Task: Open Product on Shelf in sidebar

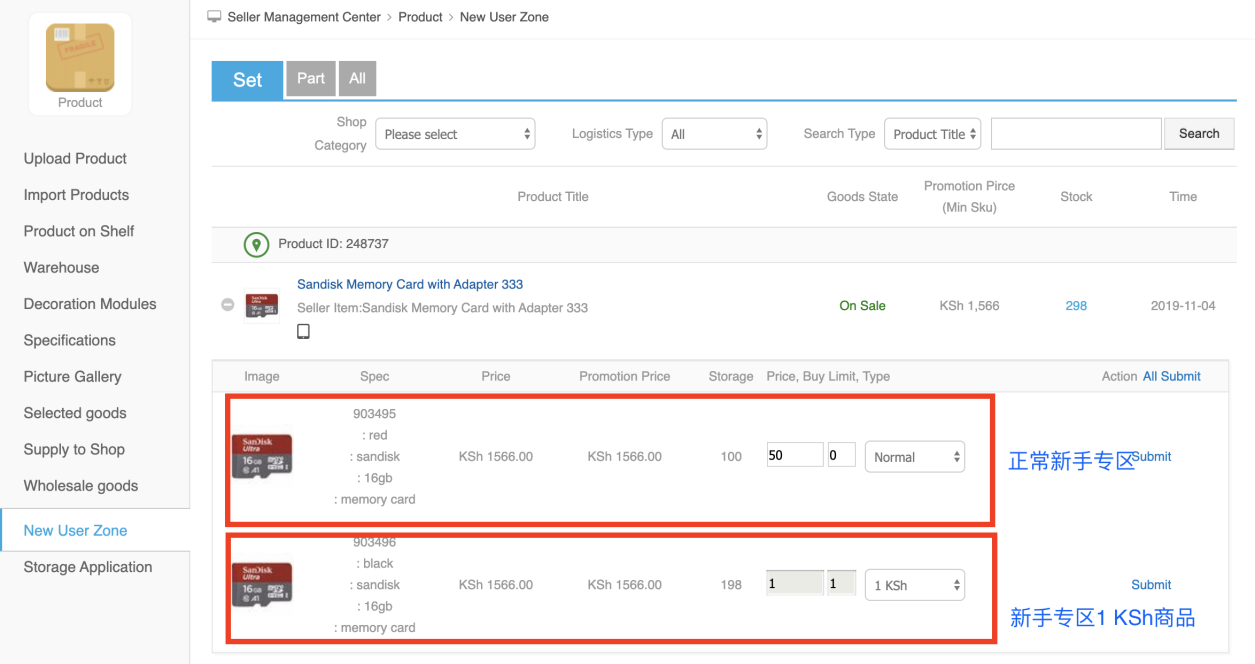Action: click(x=79, y=231)
